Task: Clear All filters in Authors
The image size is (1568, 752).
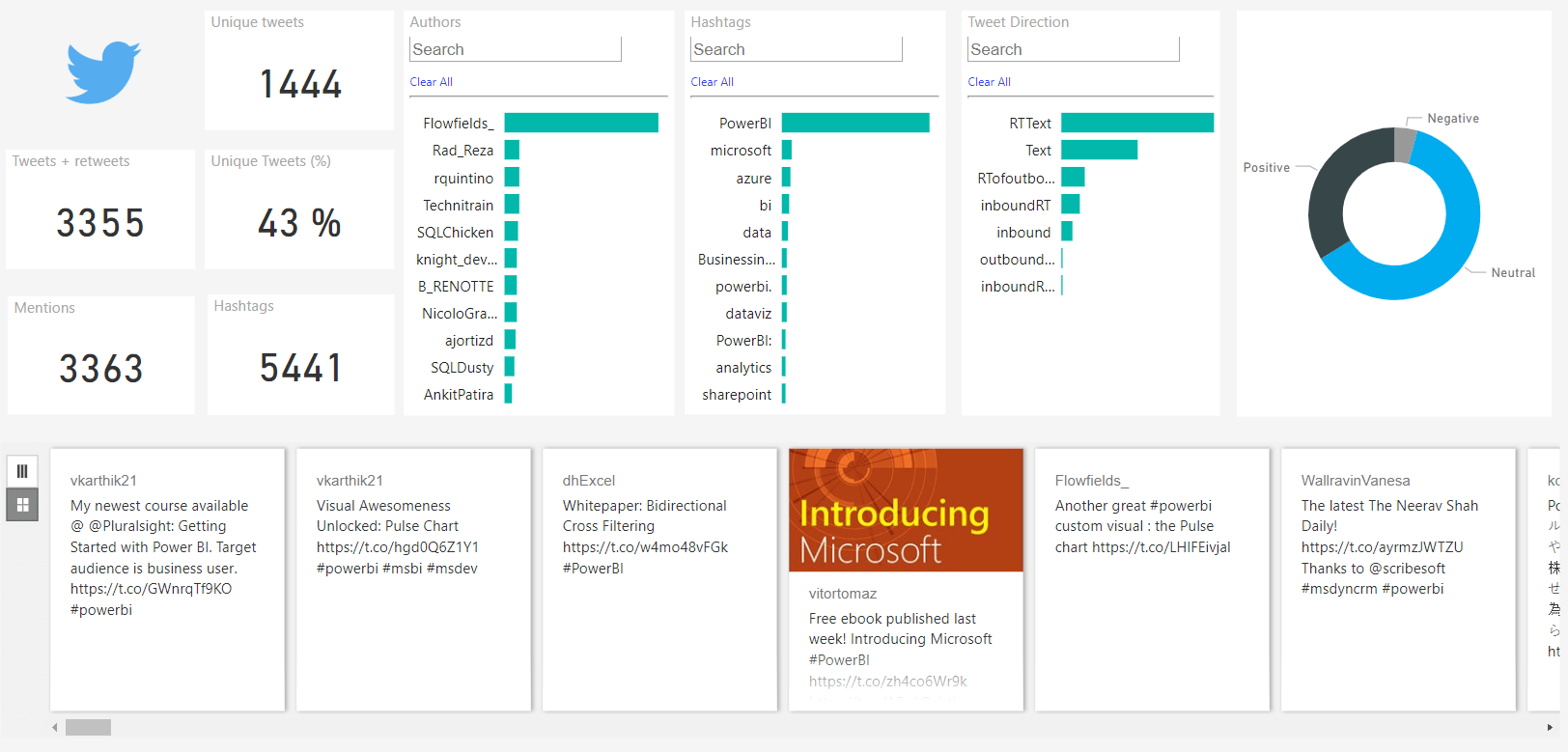Action: point(432,82)
